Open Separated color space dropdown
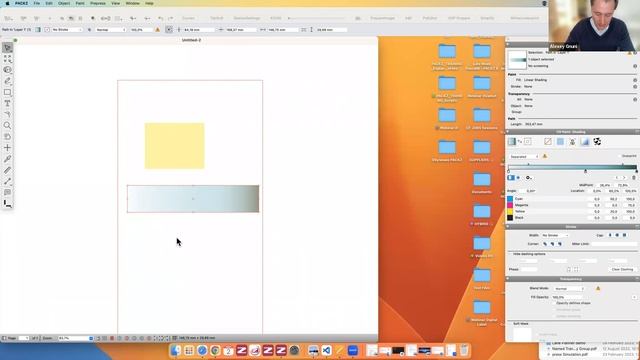The width and height of the screenshot is (640, 360). pyautogui.click(x=524, y=156)
